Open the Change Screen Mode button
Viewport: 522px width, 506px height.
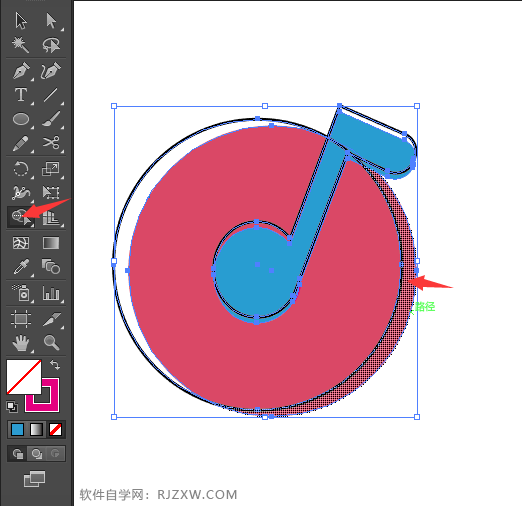point(34,479)
